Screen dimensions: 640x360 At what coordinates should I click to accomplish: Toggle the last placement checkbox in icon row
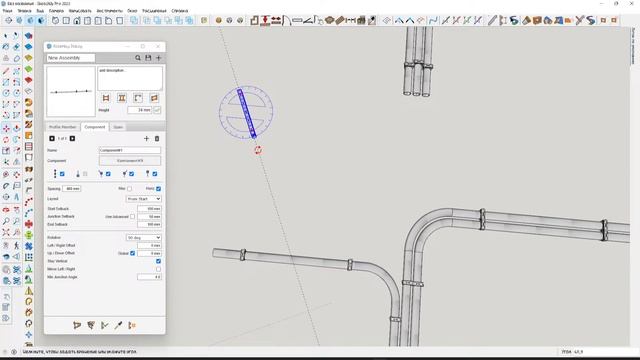click(155, 174)
